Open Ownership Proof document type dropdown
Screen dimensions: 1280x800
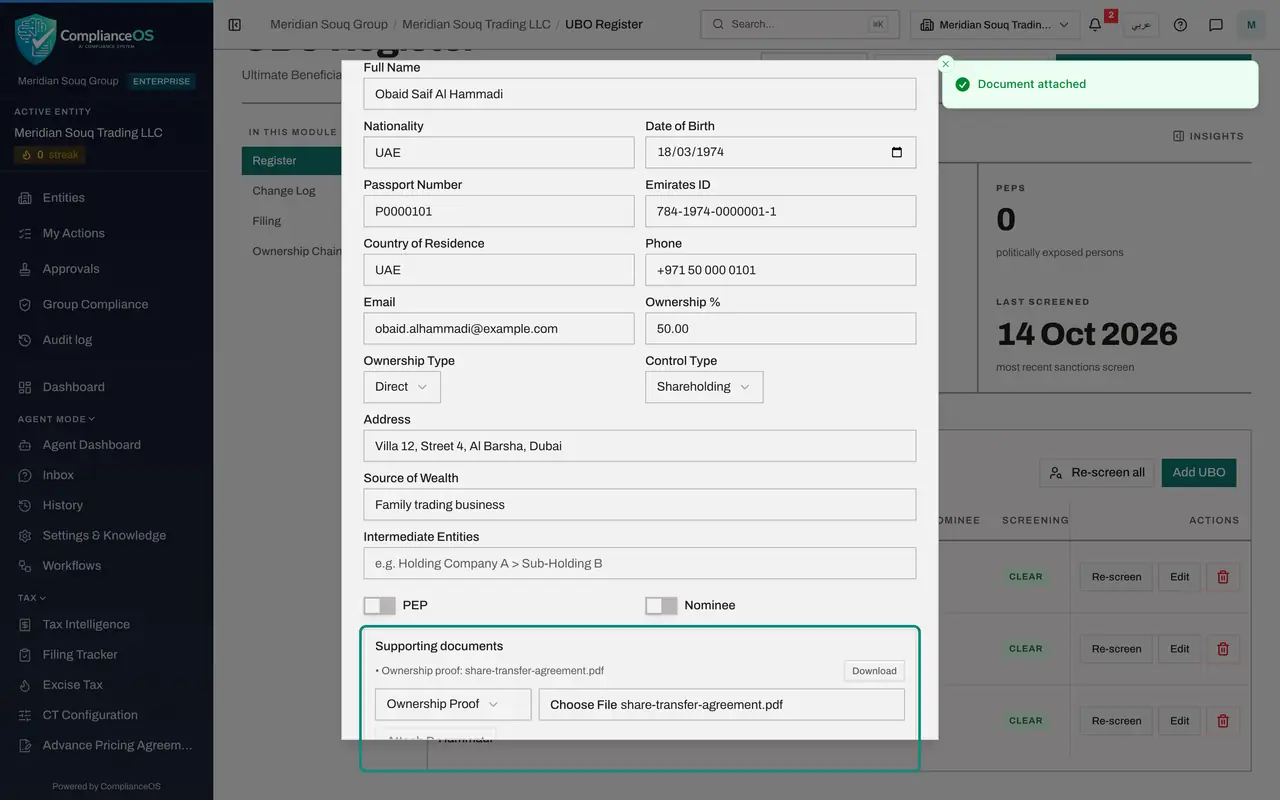click(453, 704)
